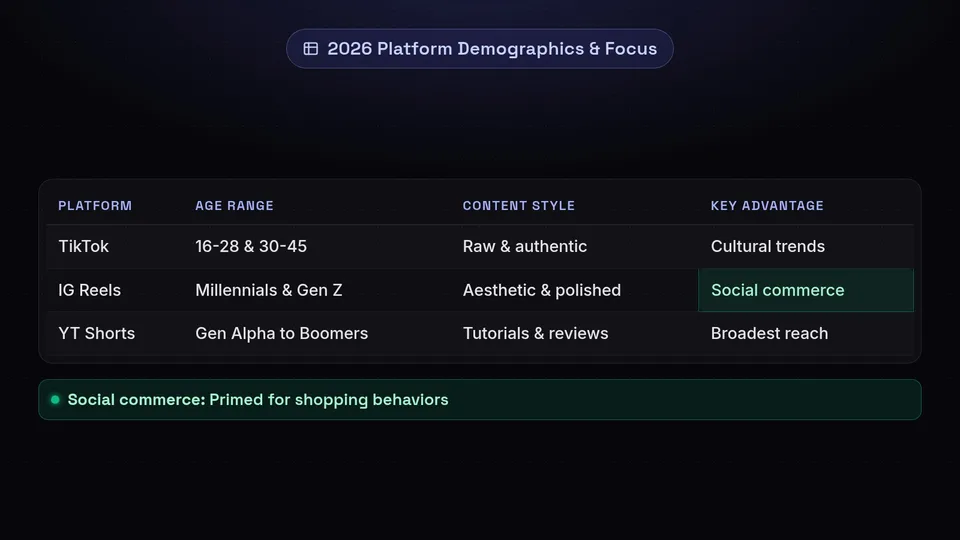
Task: Click the green dot in the callout bar
Action: [x=55, y=400]
